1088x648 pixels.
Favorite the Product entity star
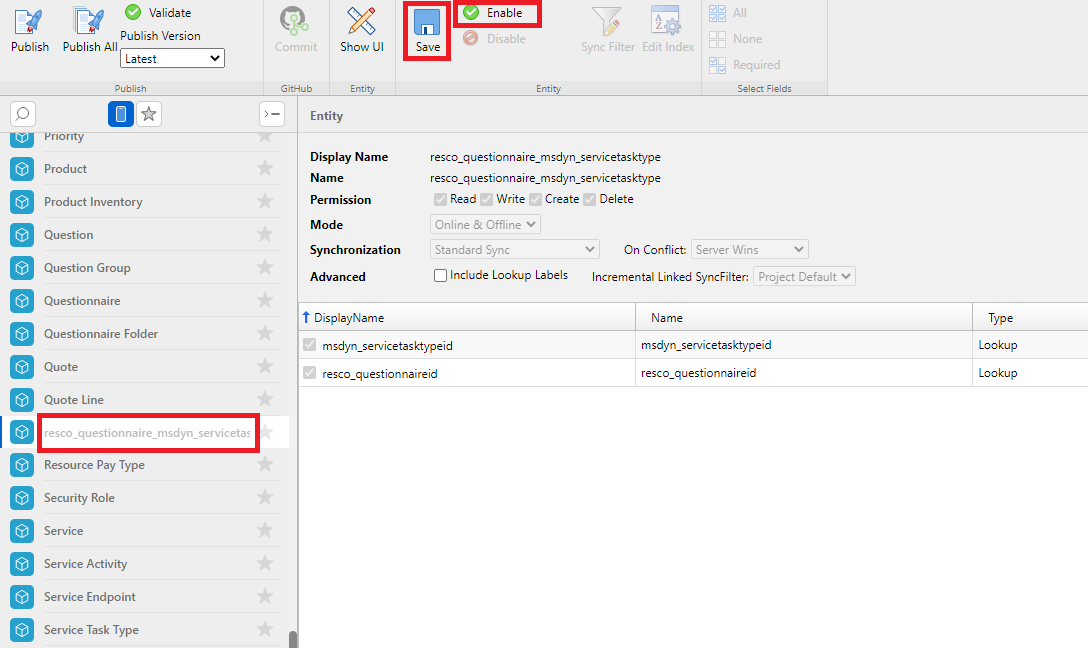(x=264, y=168)
